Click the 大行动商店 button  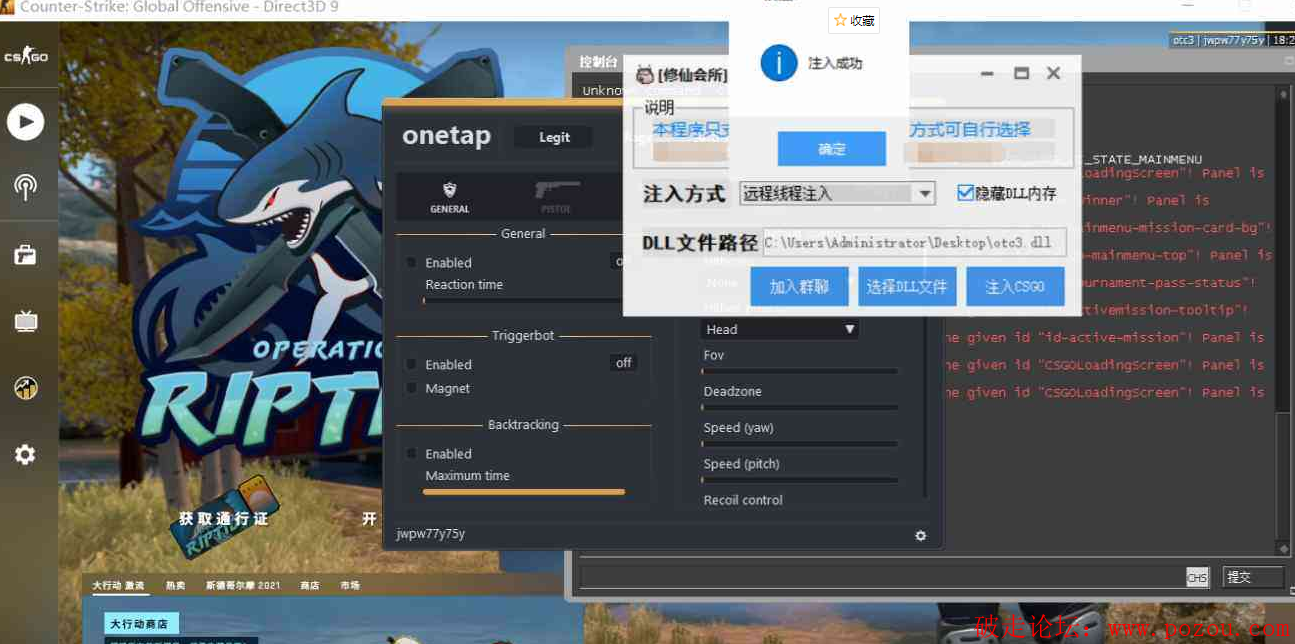pos(142,624)
